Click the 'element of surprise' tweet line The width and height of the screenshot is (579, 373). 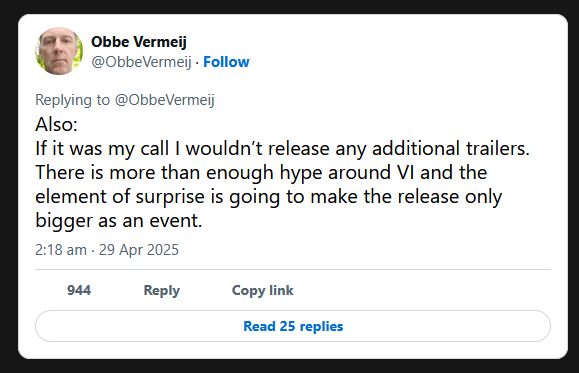pos(268,196)
